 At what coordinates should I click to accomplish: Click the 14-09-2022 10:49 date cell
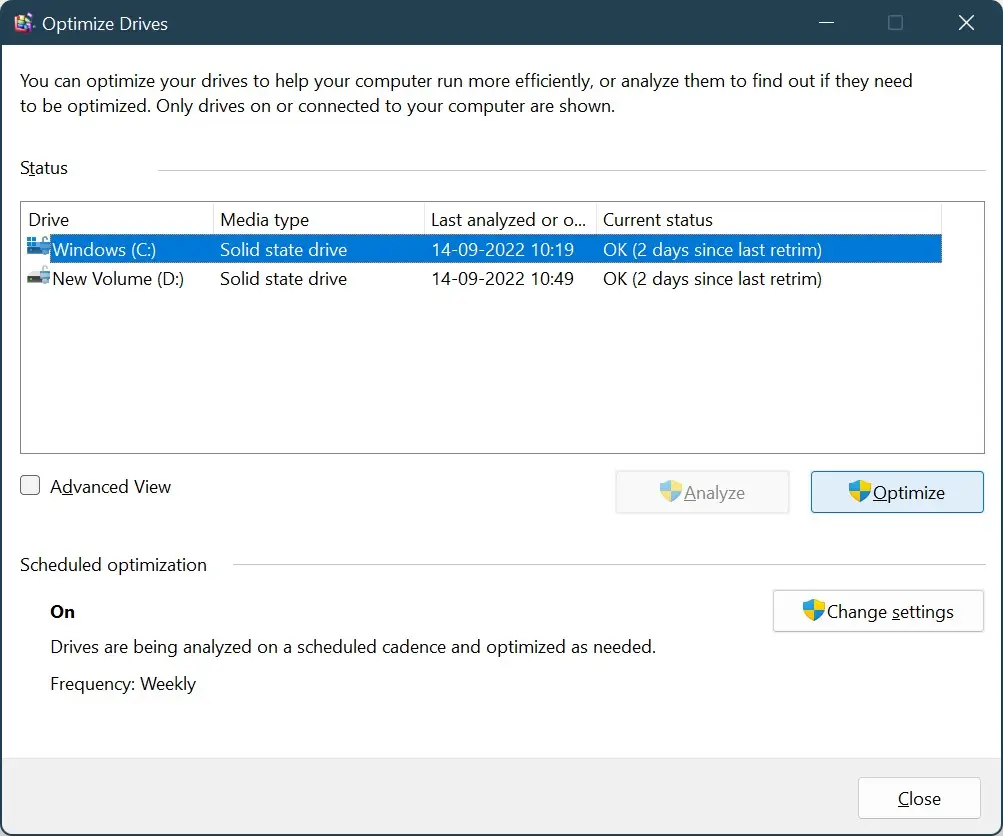point(502,279)
